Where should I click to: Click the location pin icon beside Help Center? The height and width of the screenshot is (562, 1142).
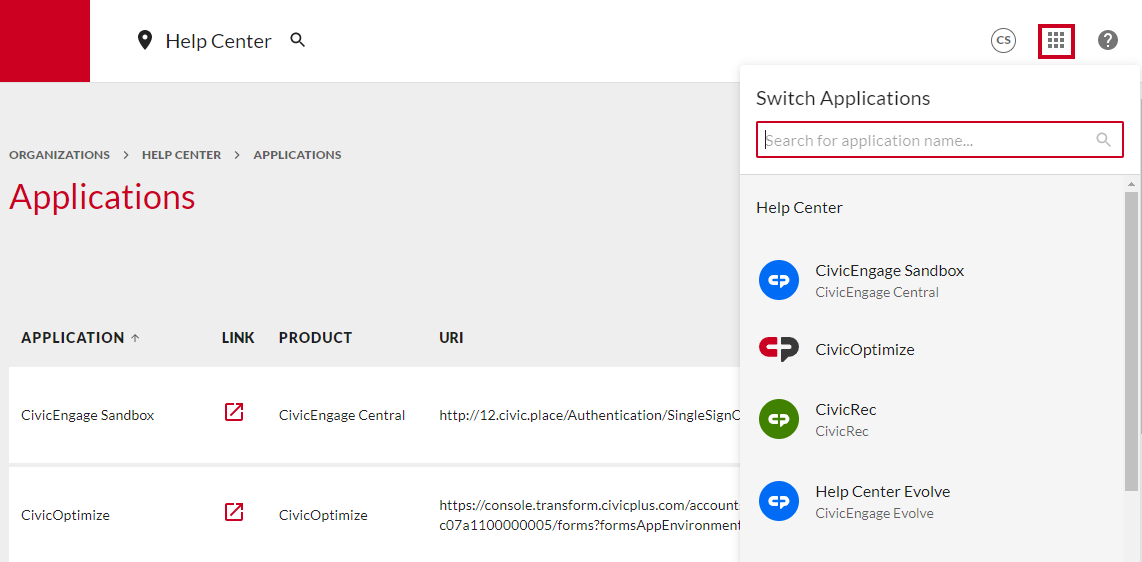coord(145,41)
